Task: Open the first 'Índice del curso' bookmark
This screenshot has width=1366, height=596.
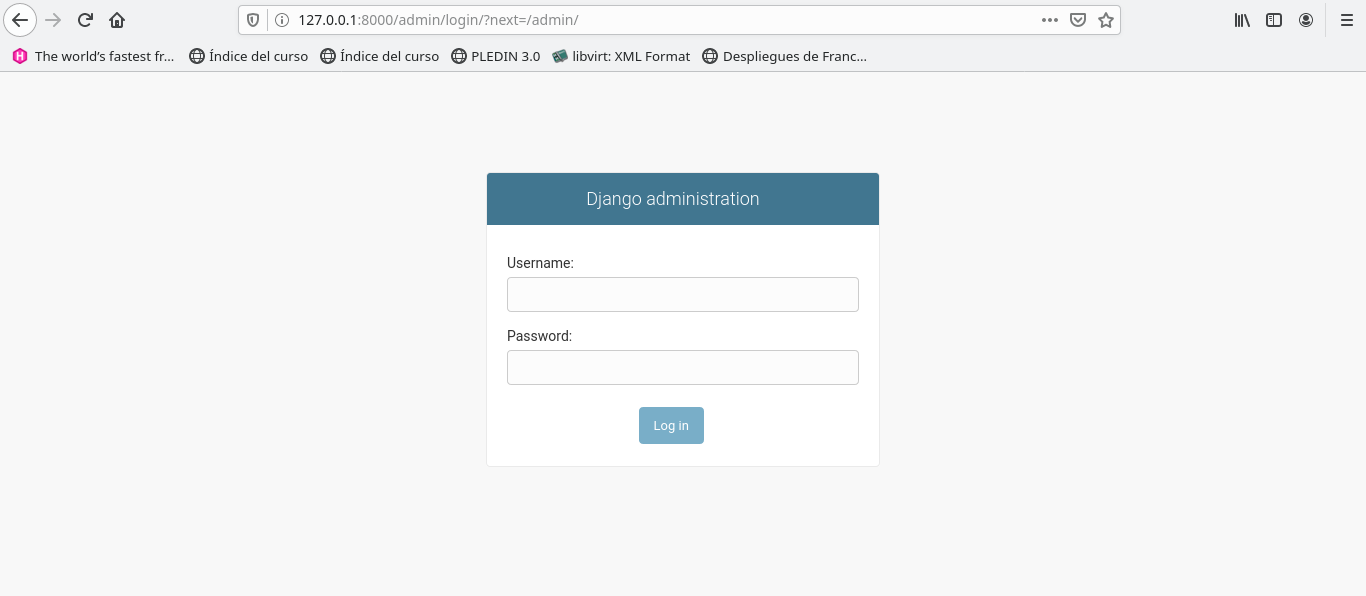Action: pyautogui.click(x=249, y=56)
